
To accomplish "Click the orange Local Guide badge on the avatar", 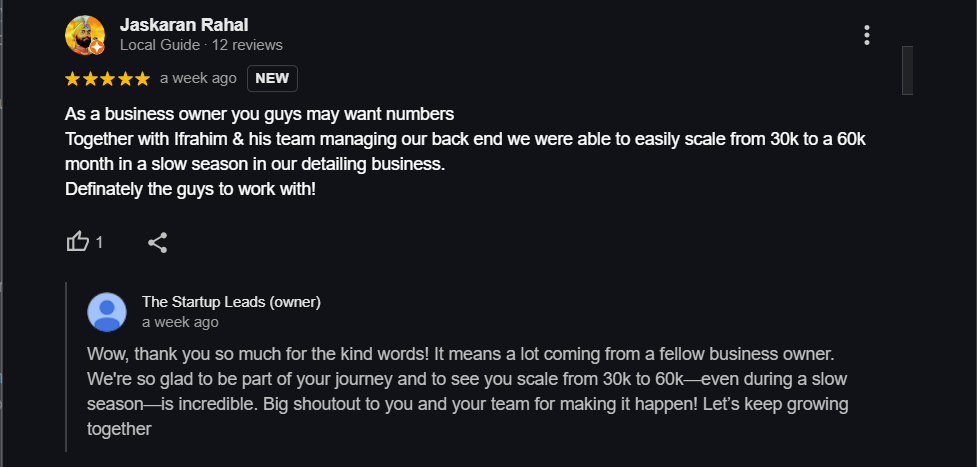I will tap(96, 46).
